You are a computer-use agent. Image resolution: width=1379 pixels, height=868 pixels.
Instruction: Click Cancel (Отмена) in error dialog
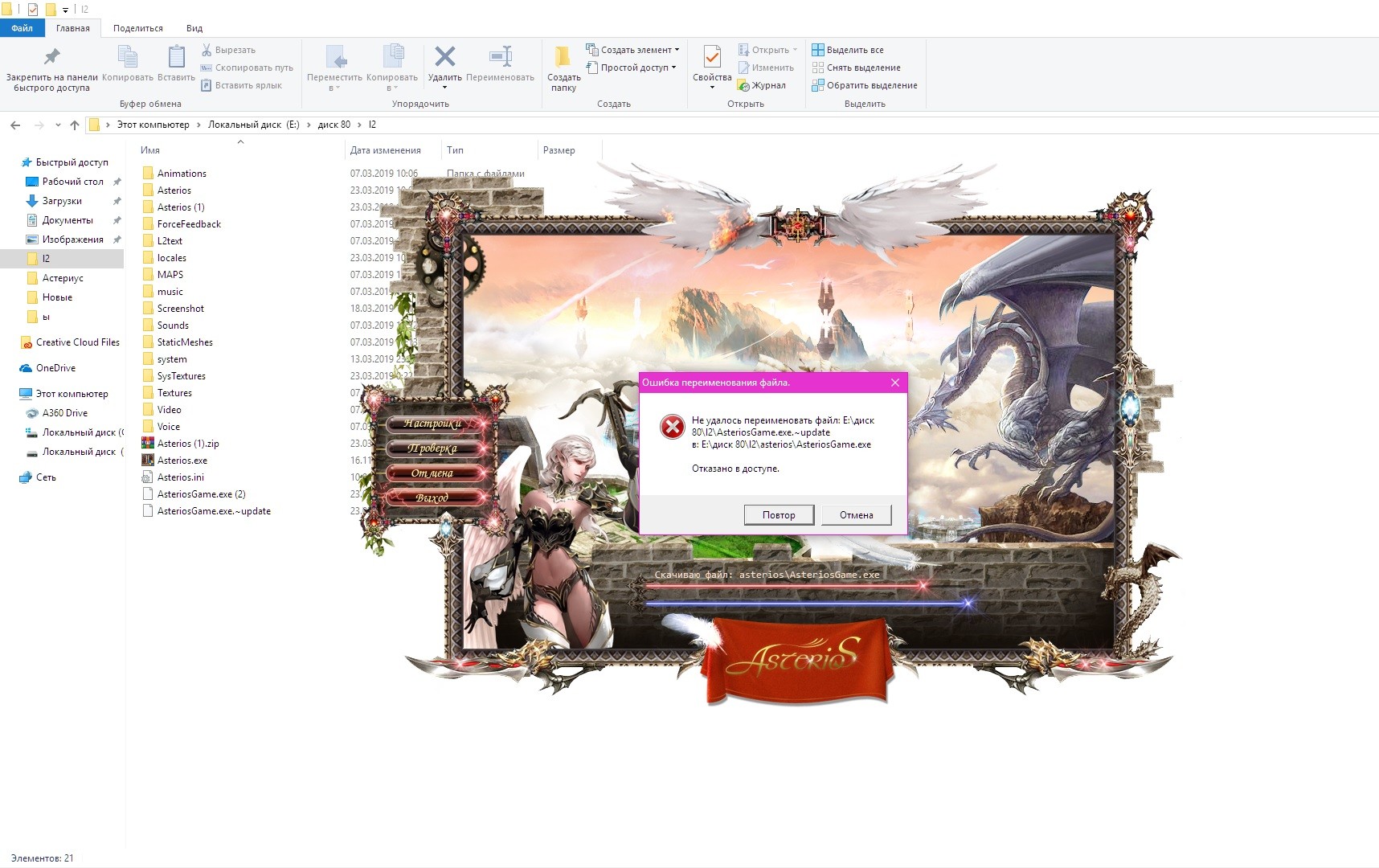click(x=857, y=515)
